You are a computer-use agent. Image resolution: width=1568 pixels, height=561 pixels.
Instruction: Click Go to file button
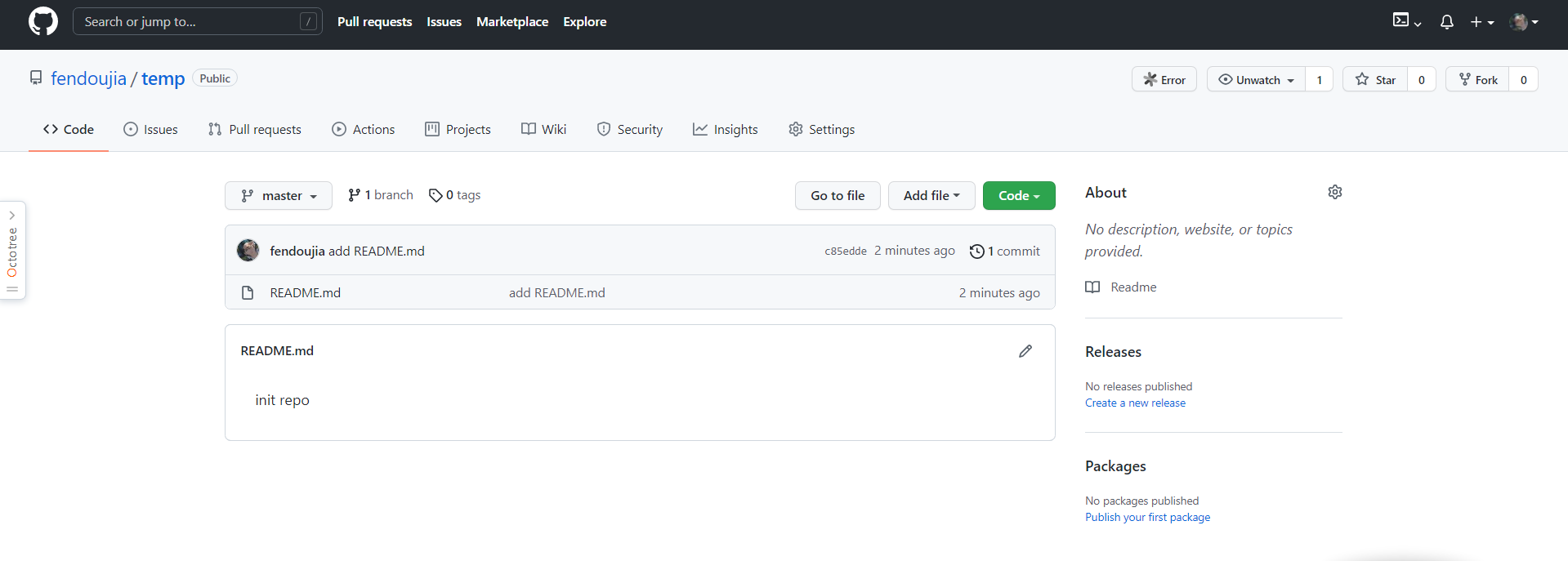tap(838, 195)
